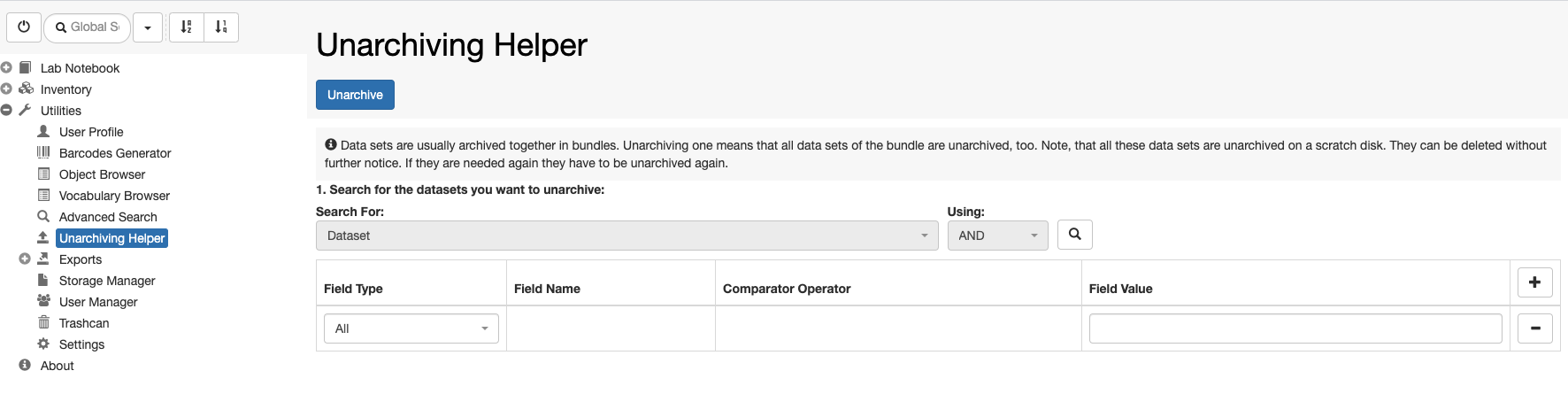
Task: Click the sort descending toolbar icon
Action: (x=221, y=27)
